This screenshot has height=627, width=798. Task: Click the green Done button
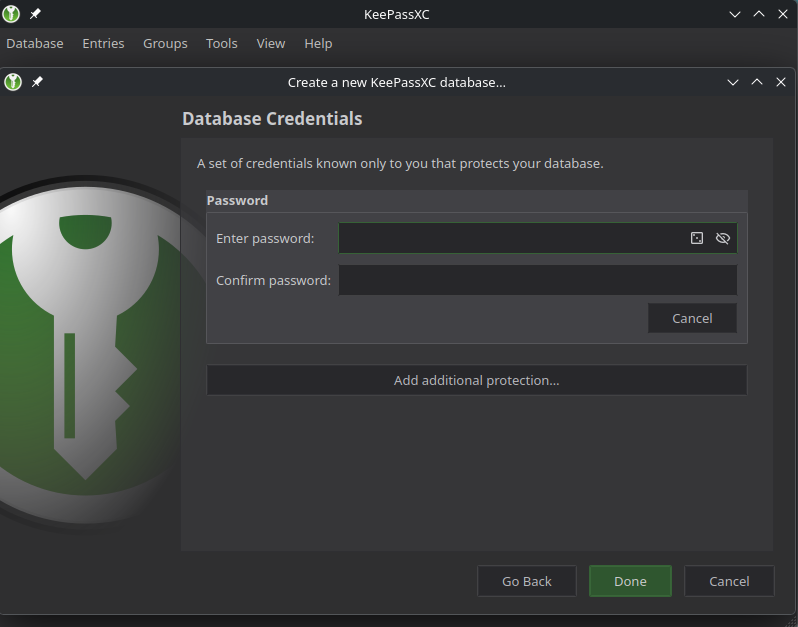[630, 581]
